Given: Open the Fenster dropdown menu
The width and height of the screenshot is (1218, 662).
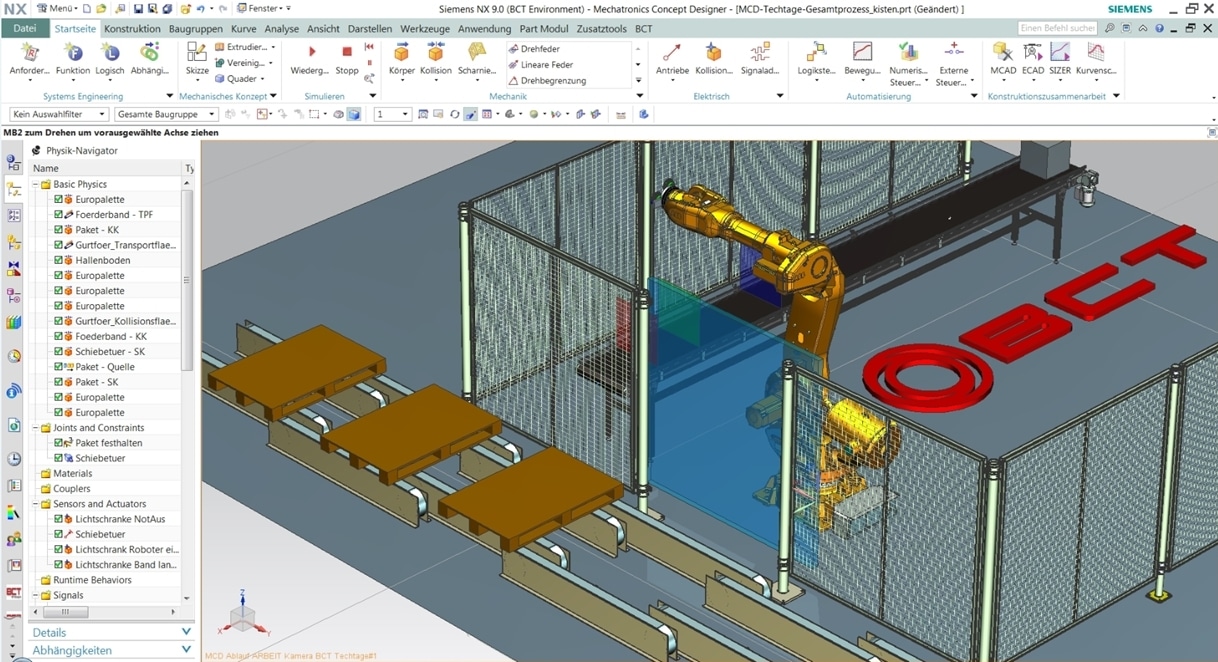Looking at the screenshot, I should click(263, 8).
